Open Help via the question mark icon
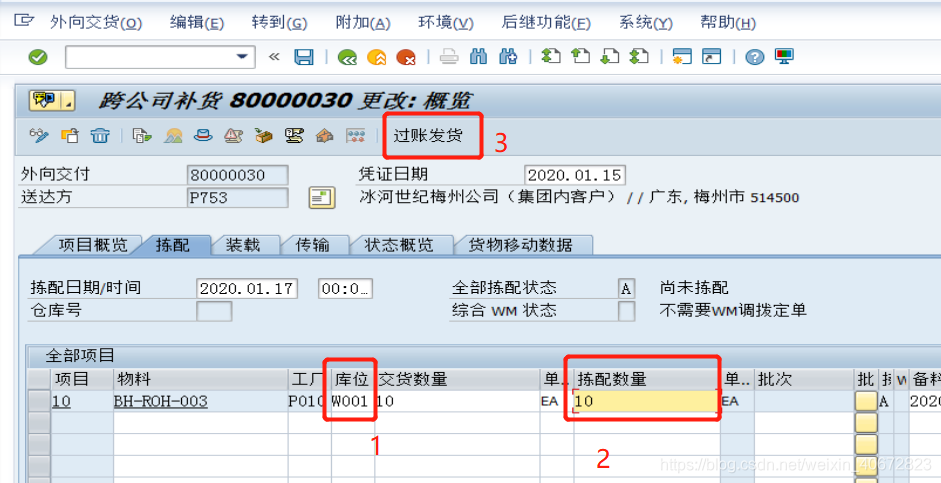The height and width of the screenshot is (483, 941). (x=754, y=57)
